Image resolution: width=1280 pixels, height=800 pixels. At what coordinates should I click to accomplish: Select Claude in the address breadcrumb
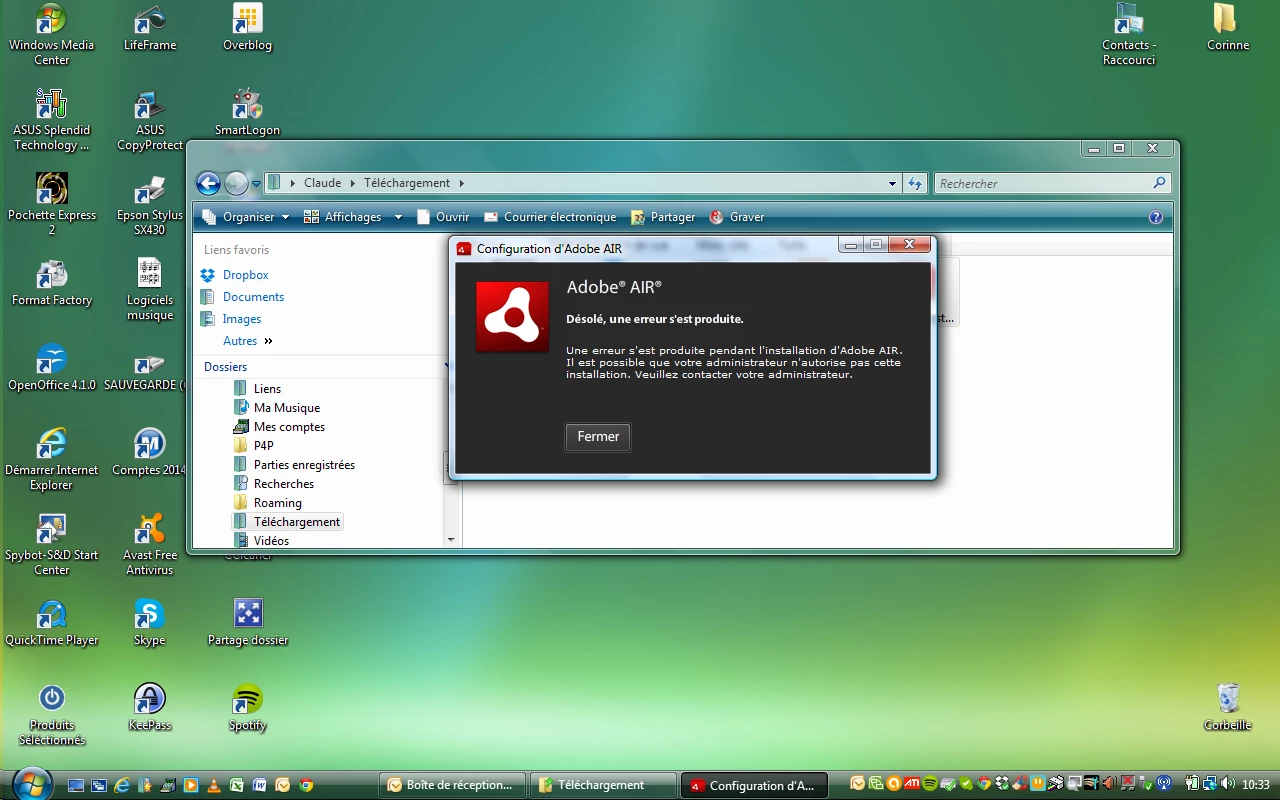(322, 183)
